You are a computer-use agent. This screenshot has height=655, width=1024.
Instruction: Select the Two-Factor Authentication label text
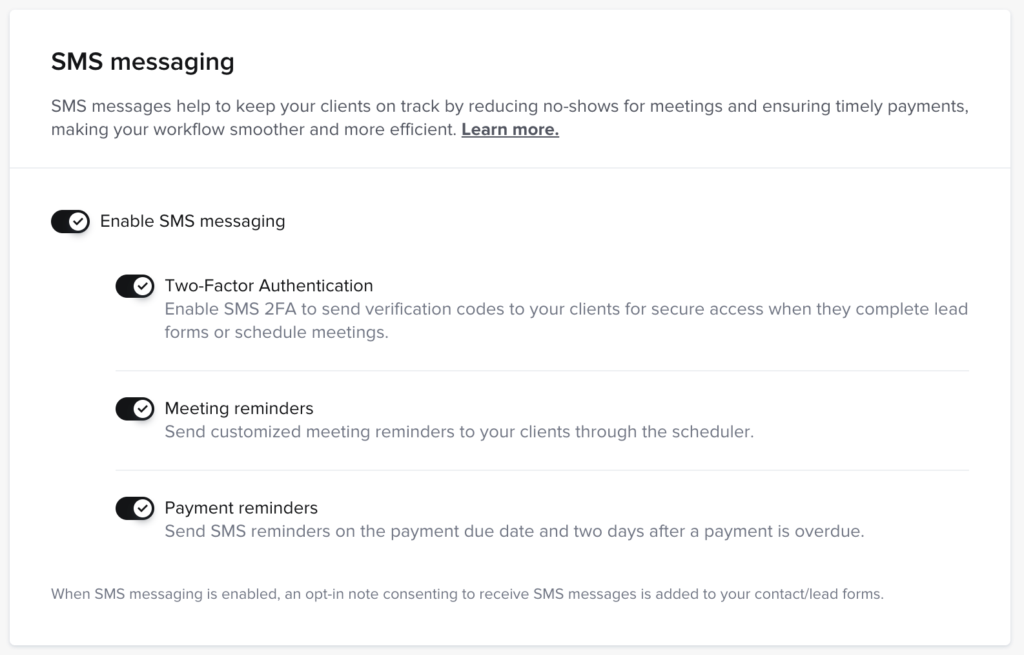pyautogui.click(x=268, y=286)
